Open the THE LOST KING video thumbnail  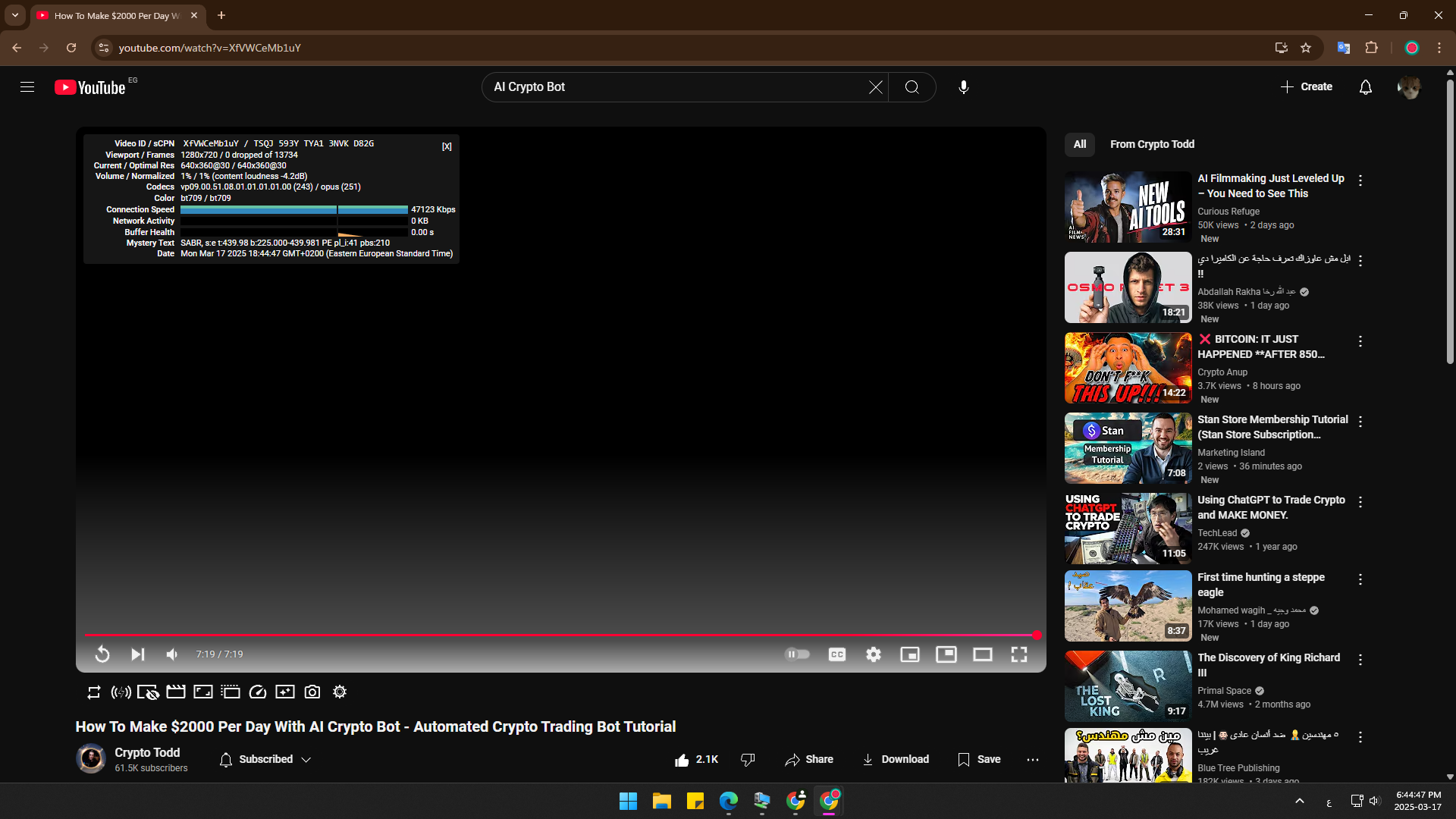coord(1128,686)
